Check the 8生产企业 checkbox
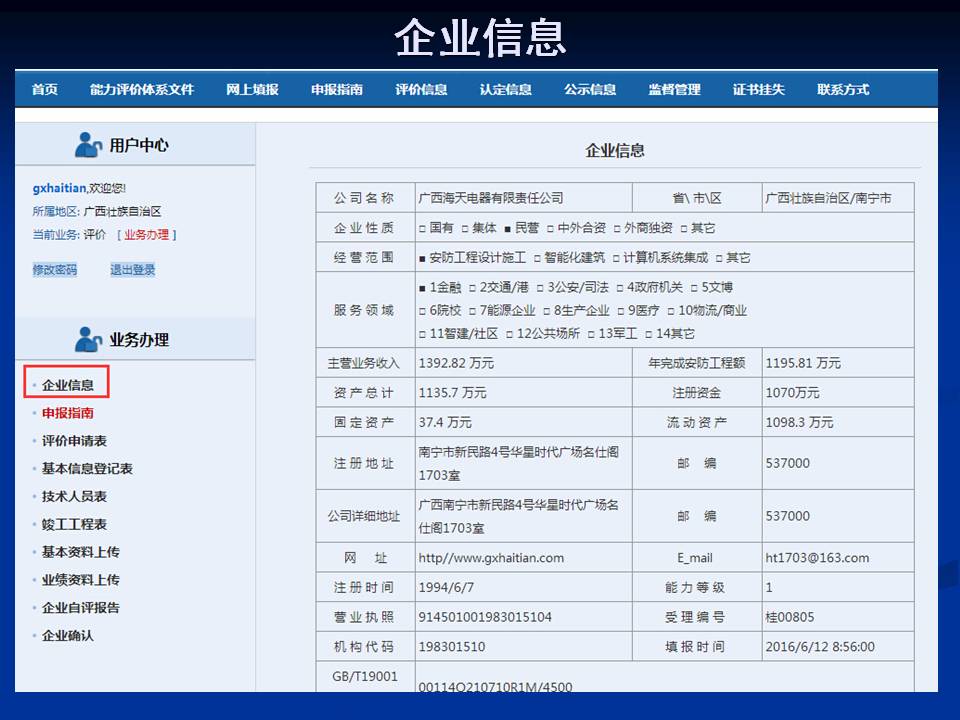This screenshot has width=960, height=720. pyautogui.click(x=547, y=311)
